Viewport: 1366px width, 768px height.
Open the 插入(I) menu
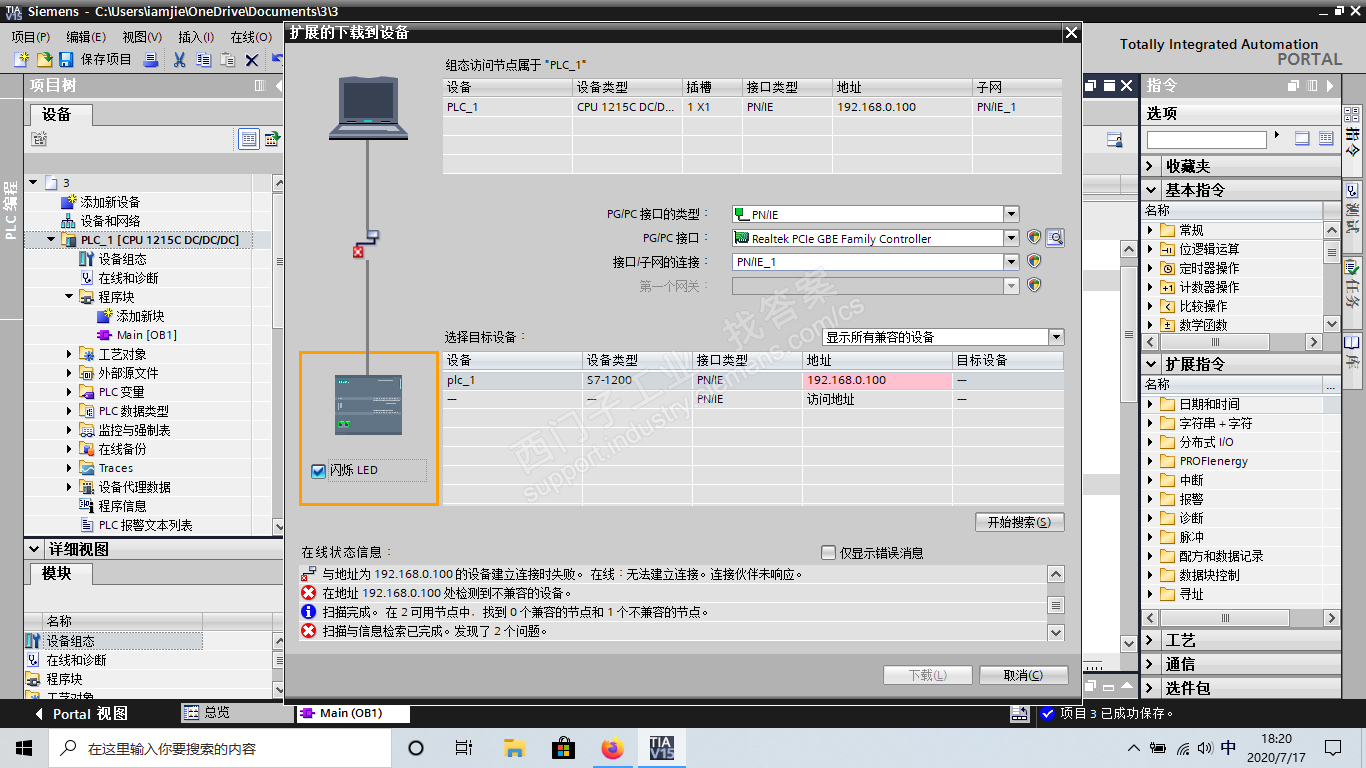[196, 37]
